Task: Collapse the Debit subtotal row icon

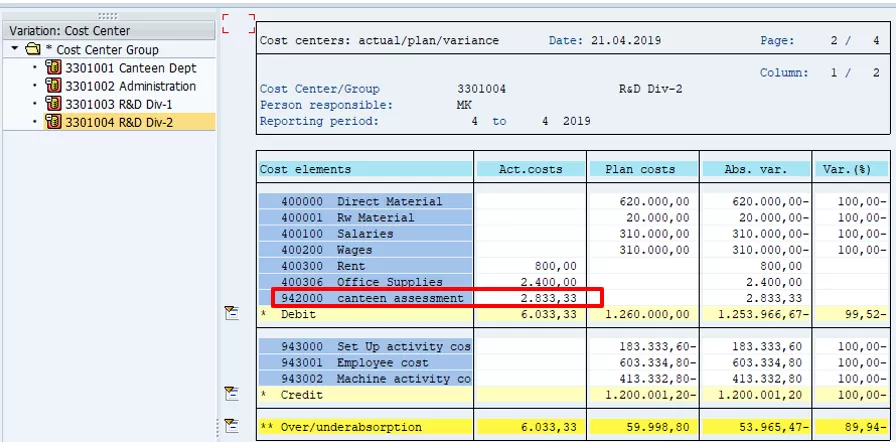Action: (x=231, y=312)
